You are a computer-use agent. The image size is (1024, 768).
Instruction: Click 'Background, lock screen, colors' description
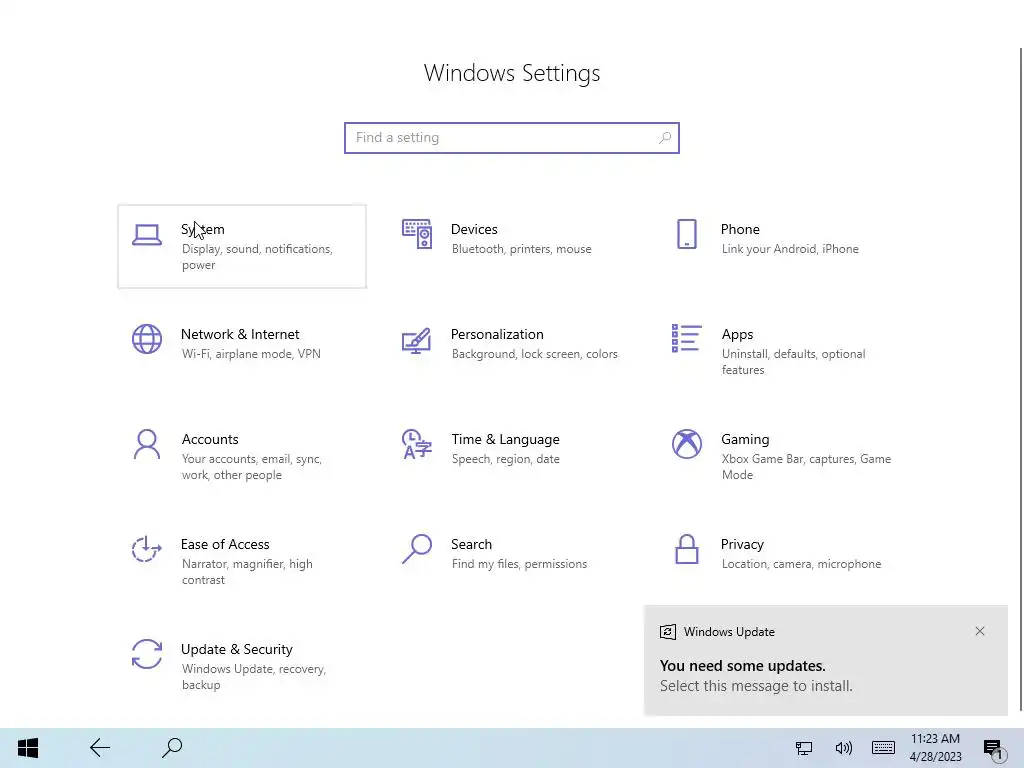pos(534,354)
